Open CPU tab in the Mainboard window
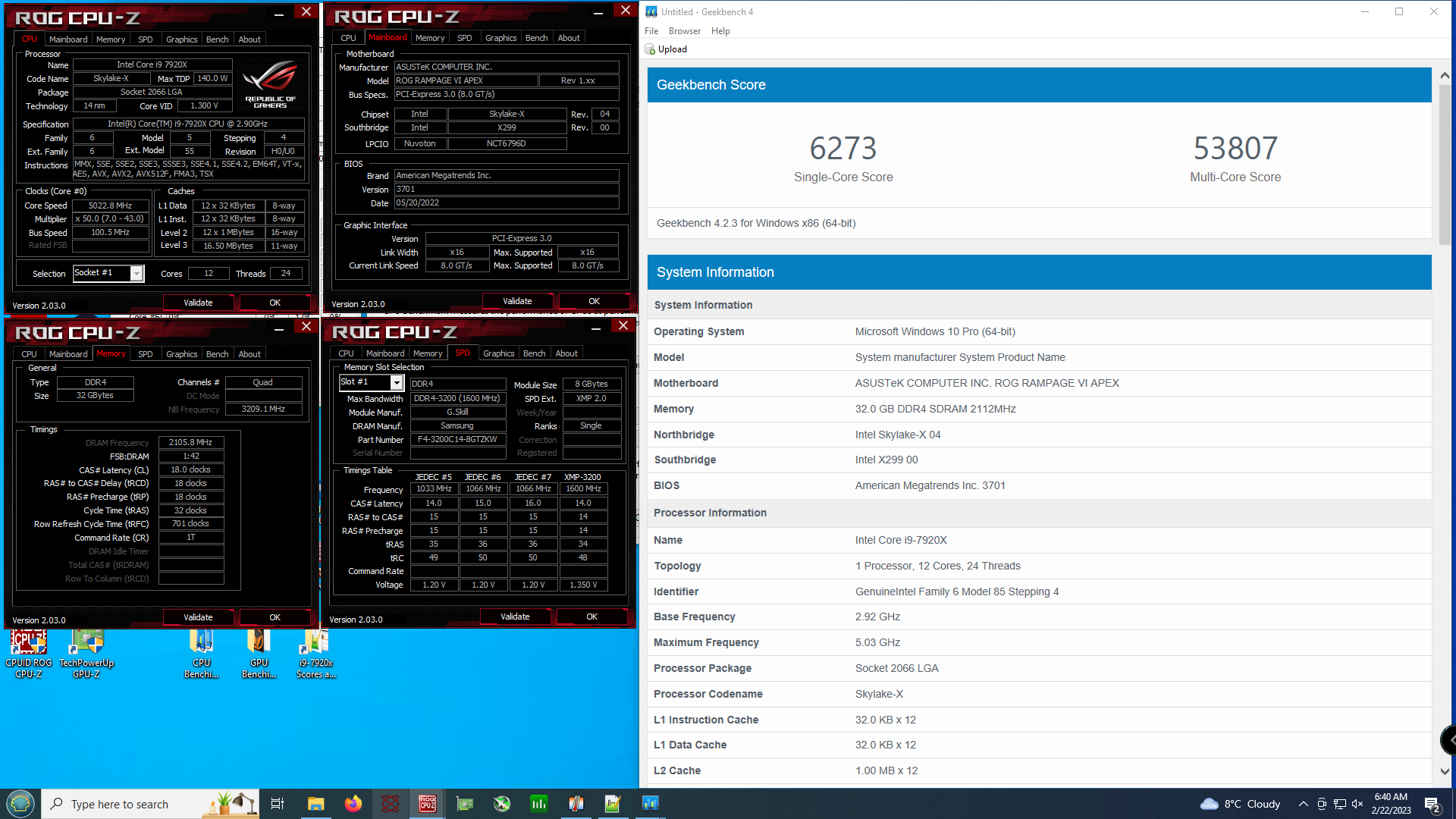This screenshot has width=1456, height=819. coord(348,38)
